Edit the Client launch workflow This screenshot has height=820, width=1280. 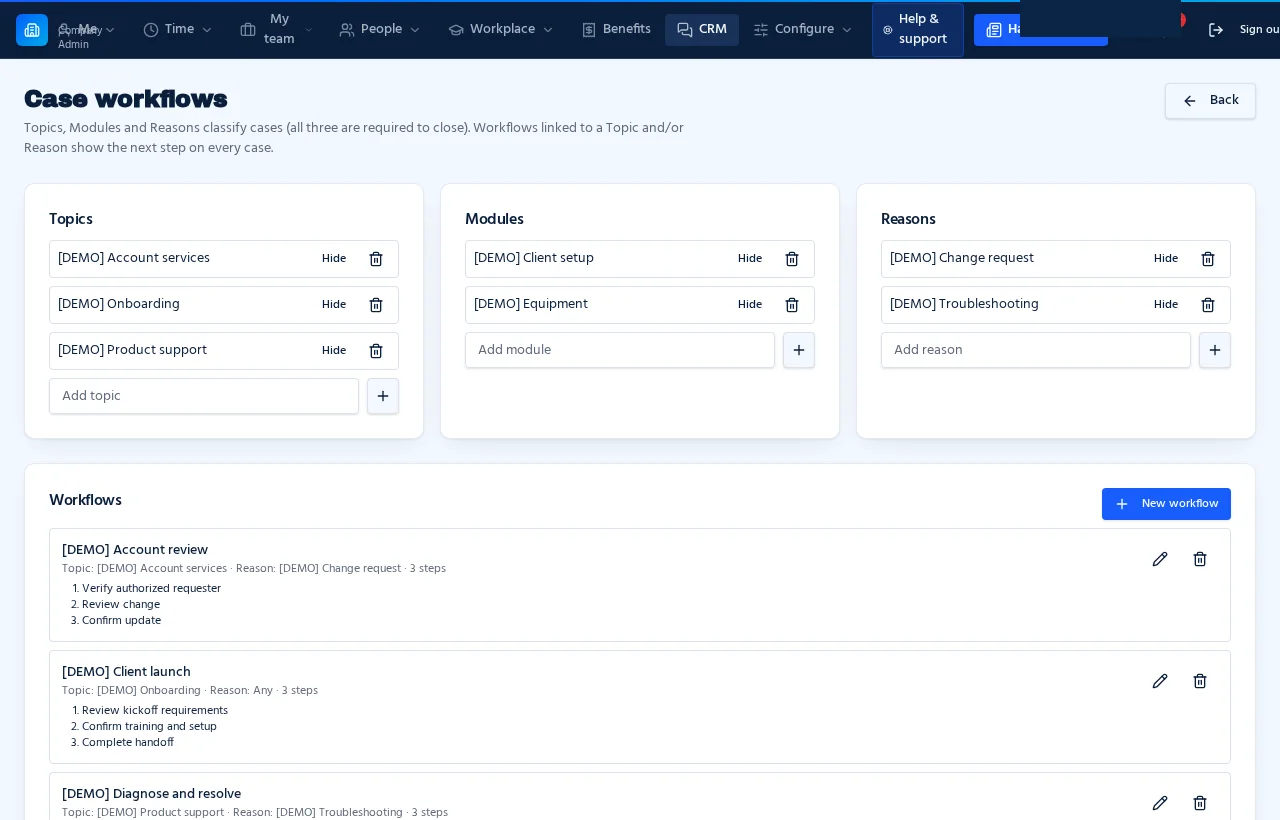tap(1160, 681)
